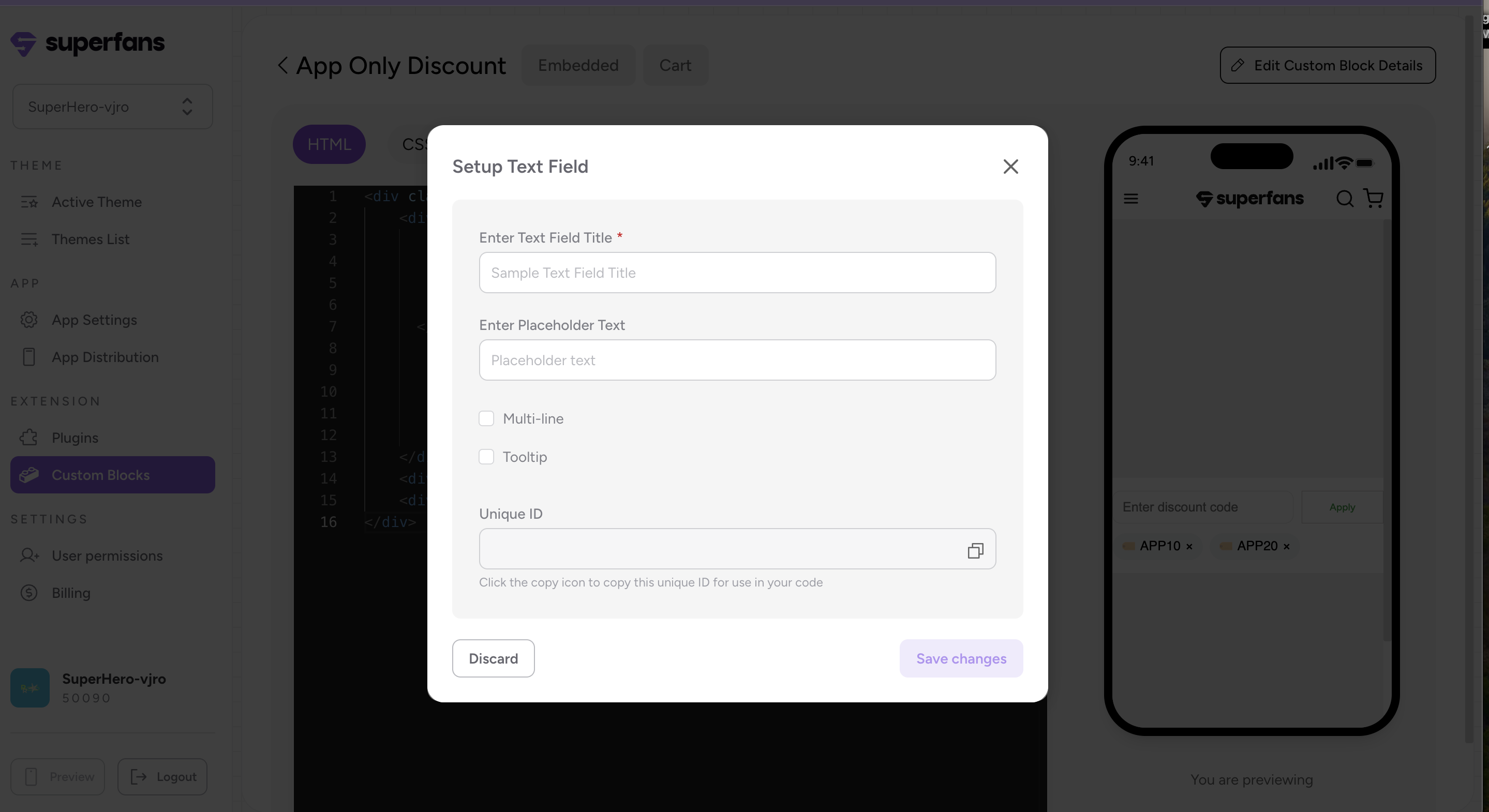Enable the Tooltip checkbox
This screenshot has height=812, width=1489.
[486, 457]
